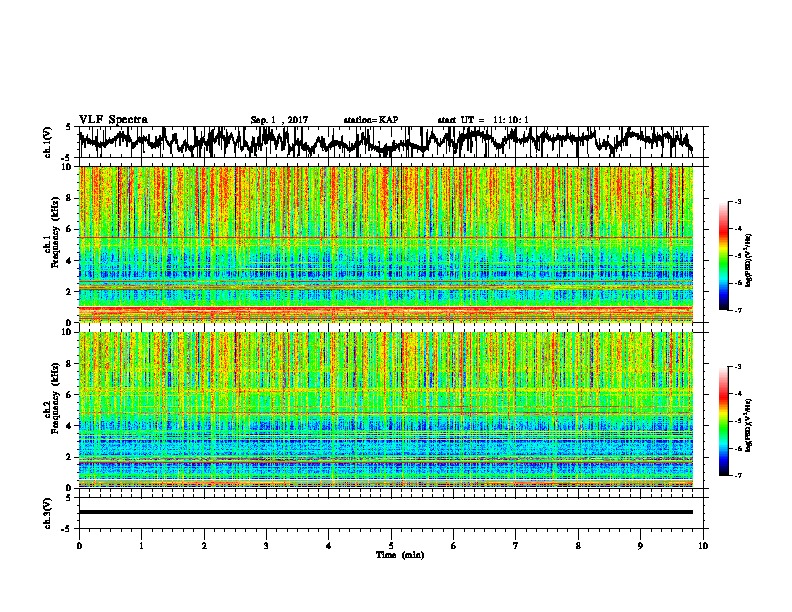792x612 pixels.
Task: Click the ch.1 voltage waveform trace
Action: coord(385,142)
